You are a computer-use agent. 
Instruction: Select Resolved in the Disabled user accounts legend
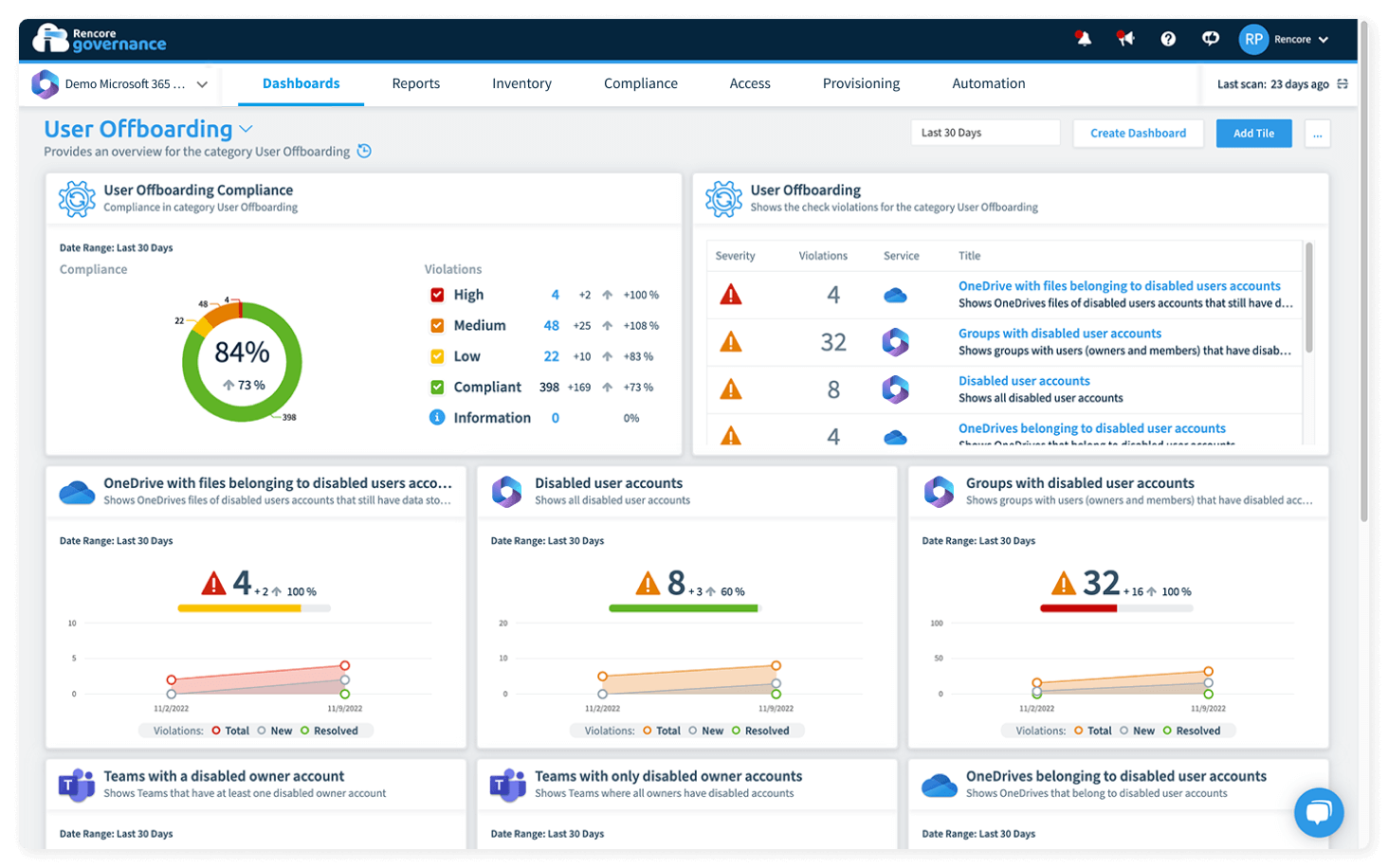[x=765, y=731]
